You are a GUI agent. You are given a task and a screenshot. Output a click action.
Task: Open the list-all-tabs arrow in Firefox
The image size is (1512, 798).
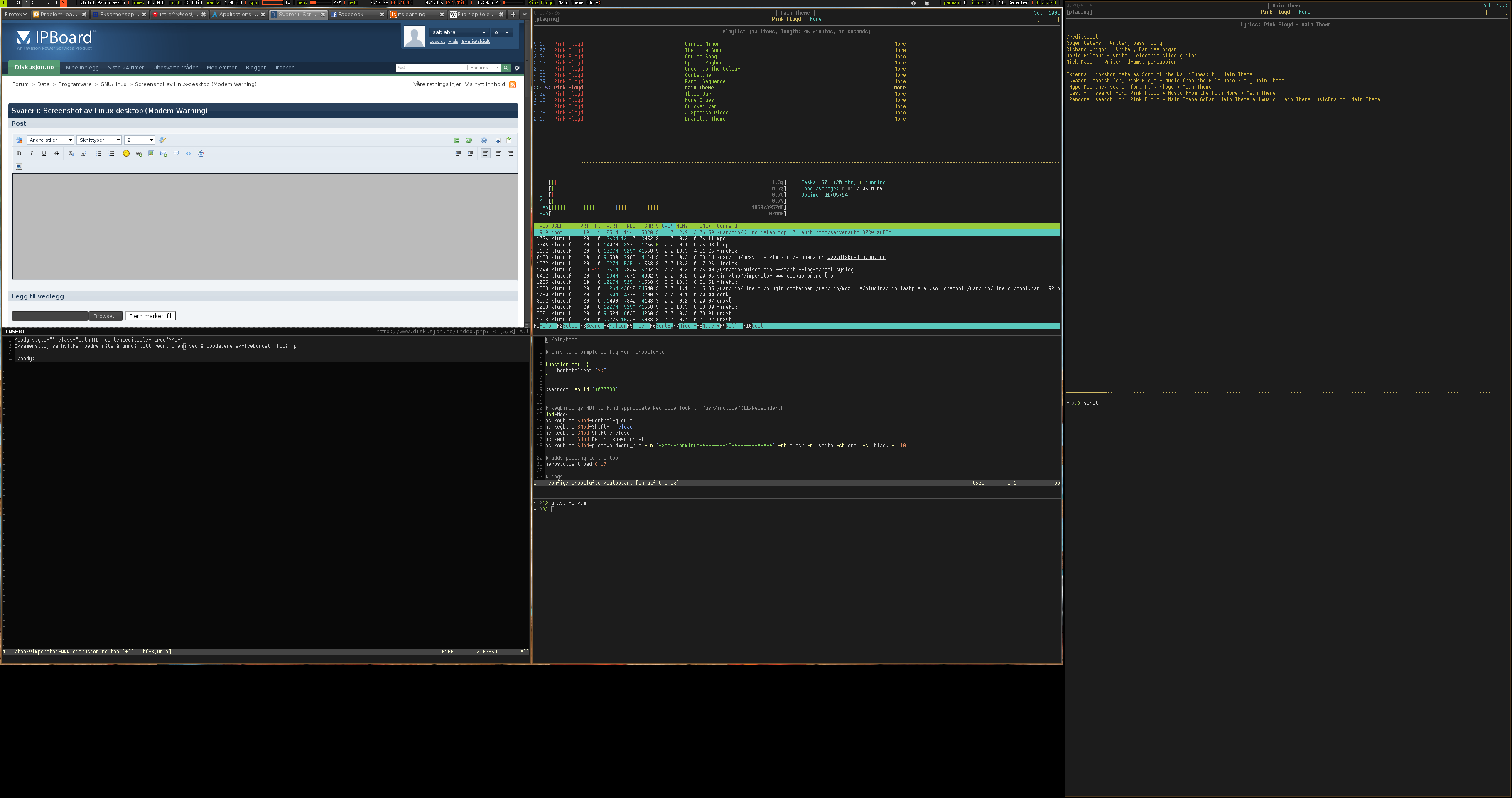pos(524,14)
